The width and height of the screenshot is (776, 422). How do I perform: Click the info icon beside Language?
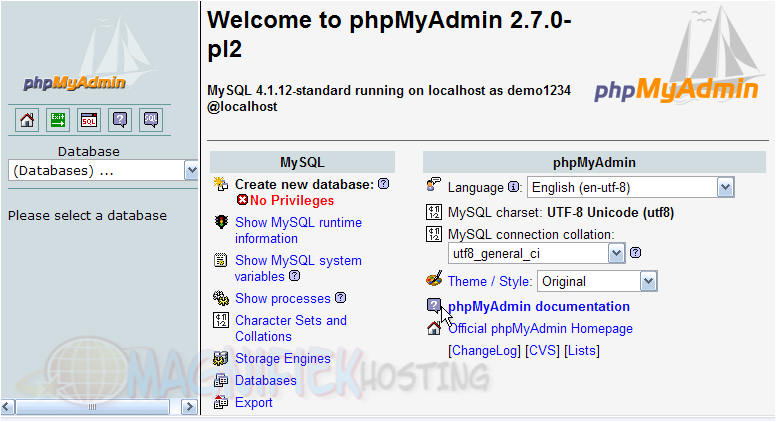point(514,187)
